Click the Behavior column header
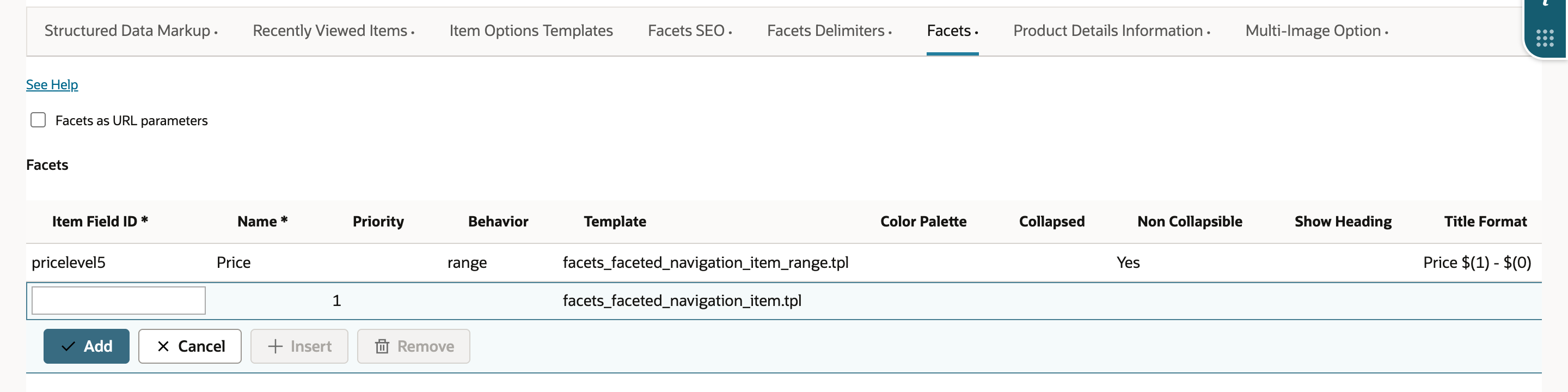Viewport: 1568px width, 392px height. [x=498, y=222]
